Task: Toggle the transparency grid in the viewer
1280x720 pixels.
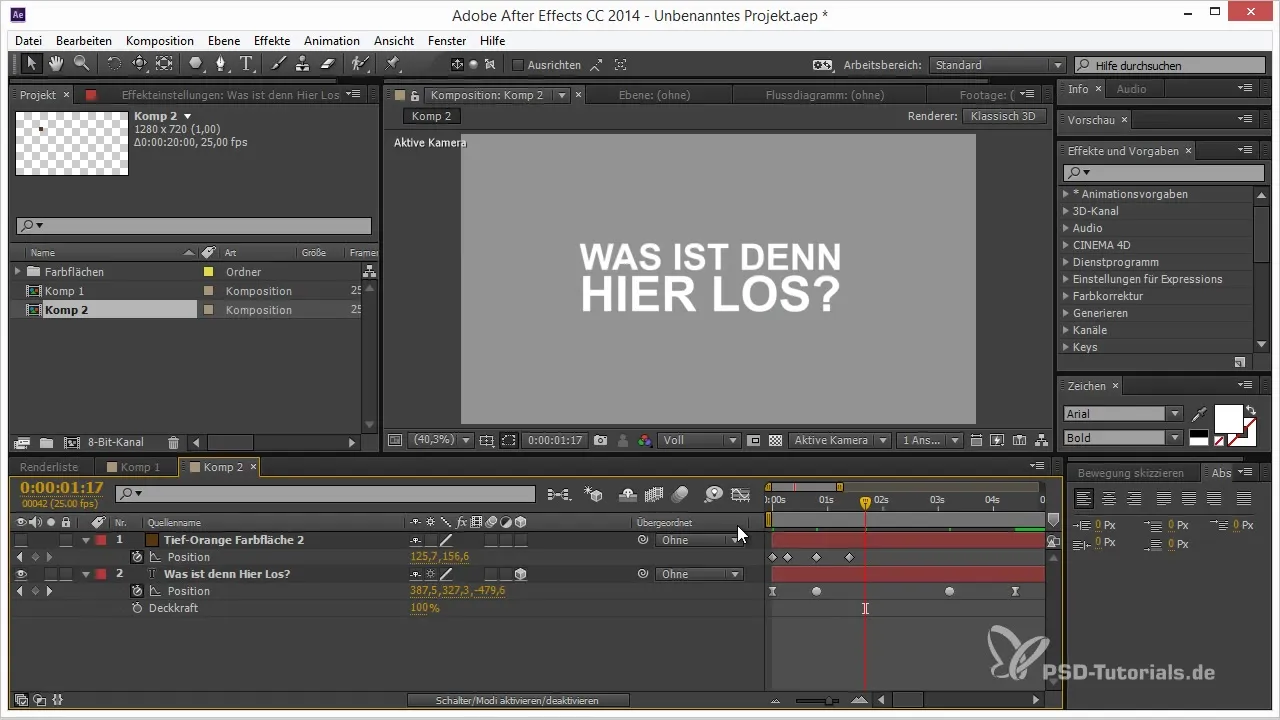Action: [774, 440]
